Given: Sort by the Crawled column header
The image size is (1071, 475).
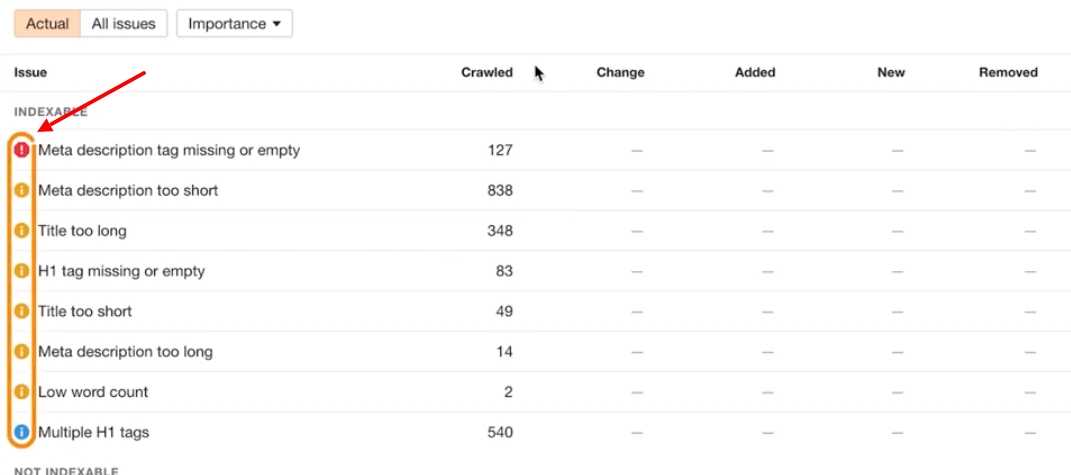Looking at the screenshot, I should coord(486,72).
